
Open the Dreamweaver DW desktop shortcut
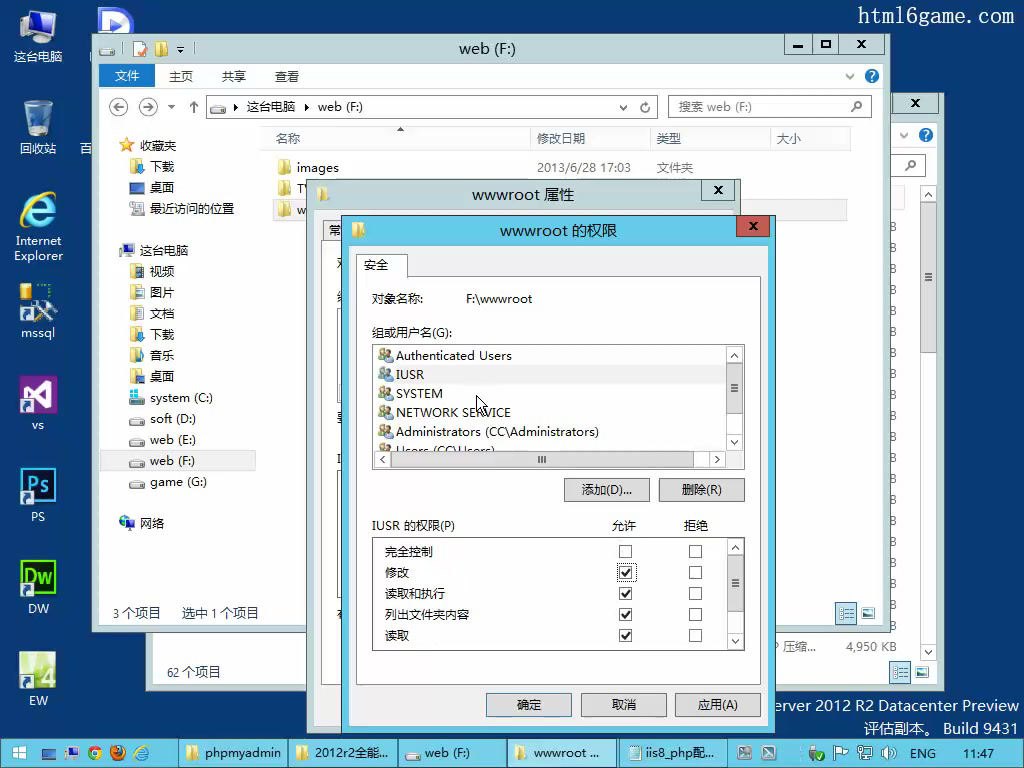coord(38,579)
